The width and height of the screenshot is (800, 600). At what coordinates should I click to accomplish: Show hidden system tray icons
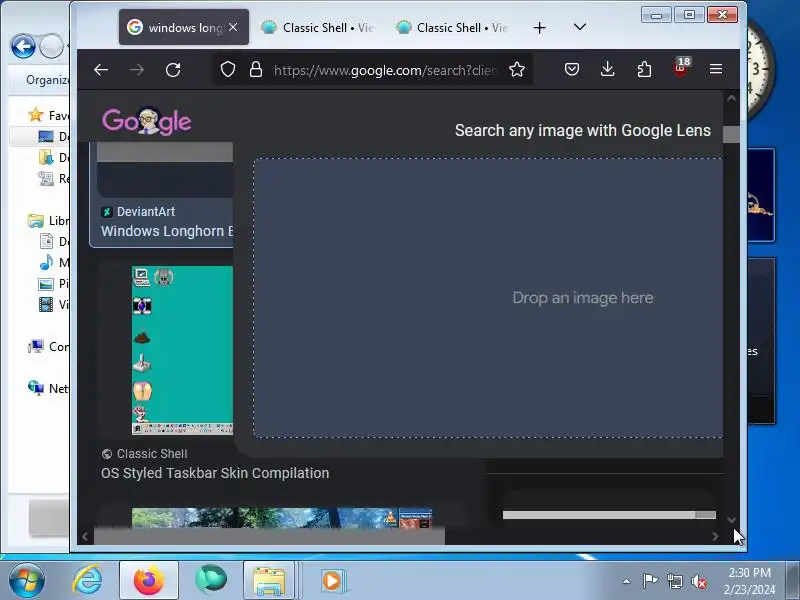[x=626, y=581]
